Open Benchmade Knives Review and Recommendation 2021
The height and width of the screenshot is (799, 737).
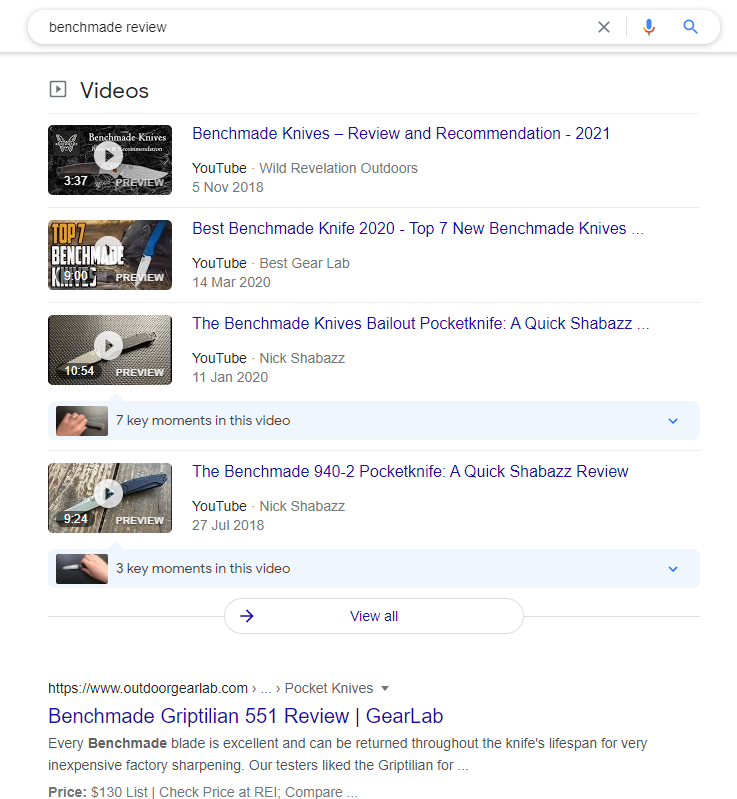pyautogui.click(x=401, y=134)
